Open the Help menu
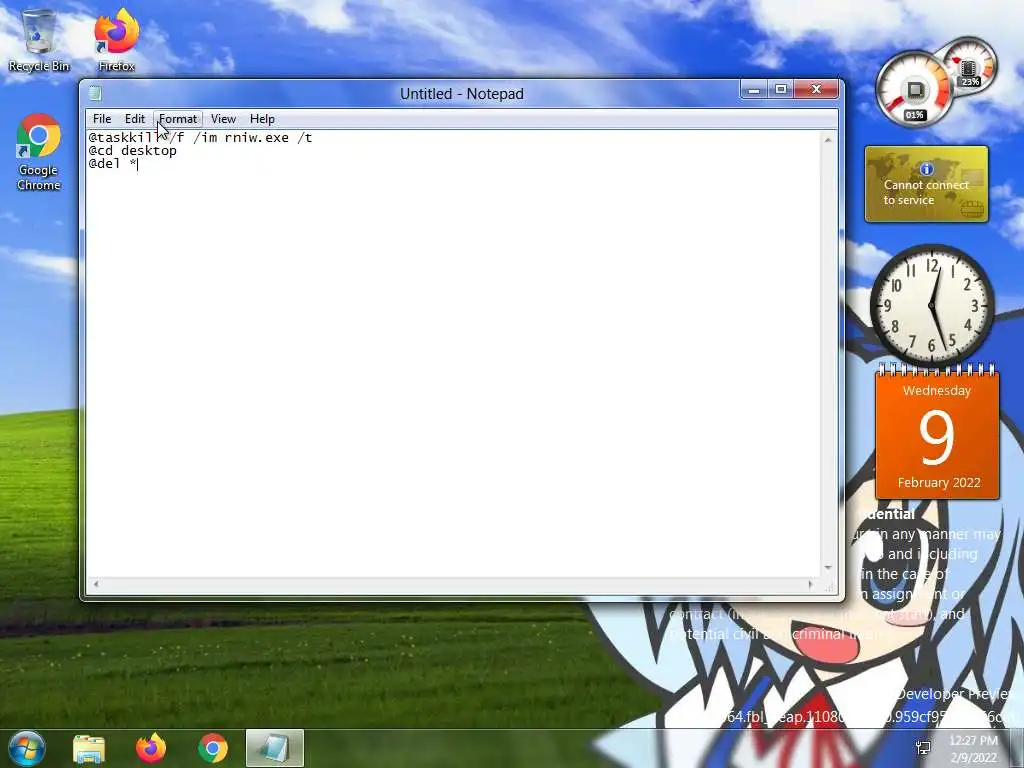The height and width of the screenshot is (768, 1024). tap(262, 119)
